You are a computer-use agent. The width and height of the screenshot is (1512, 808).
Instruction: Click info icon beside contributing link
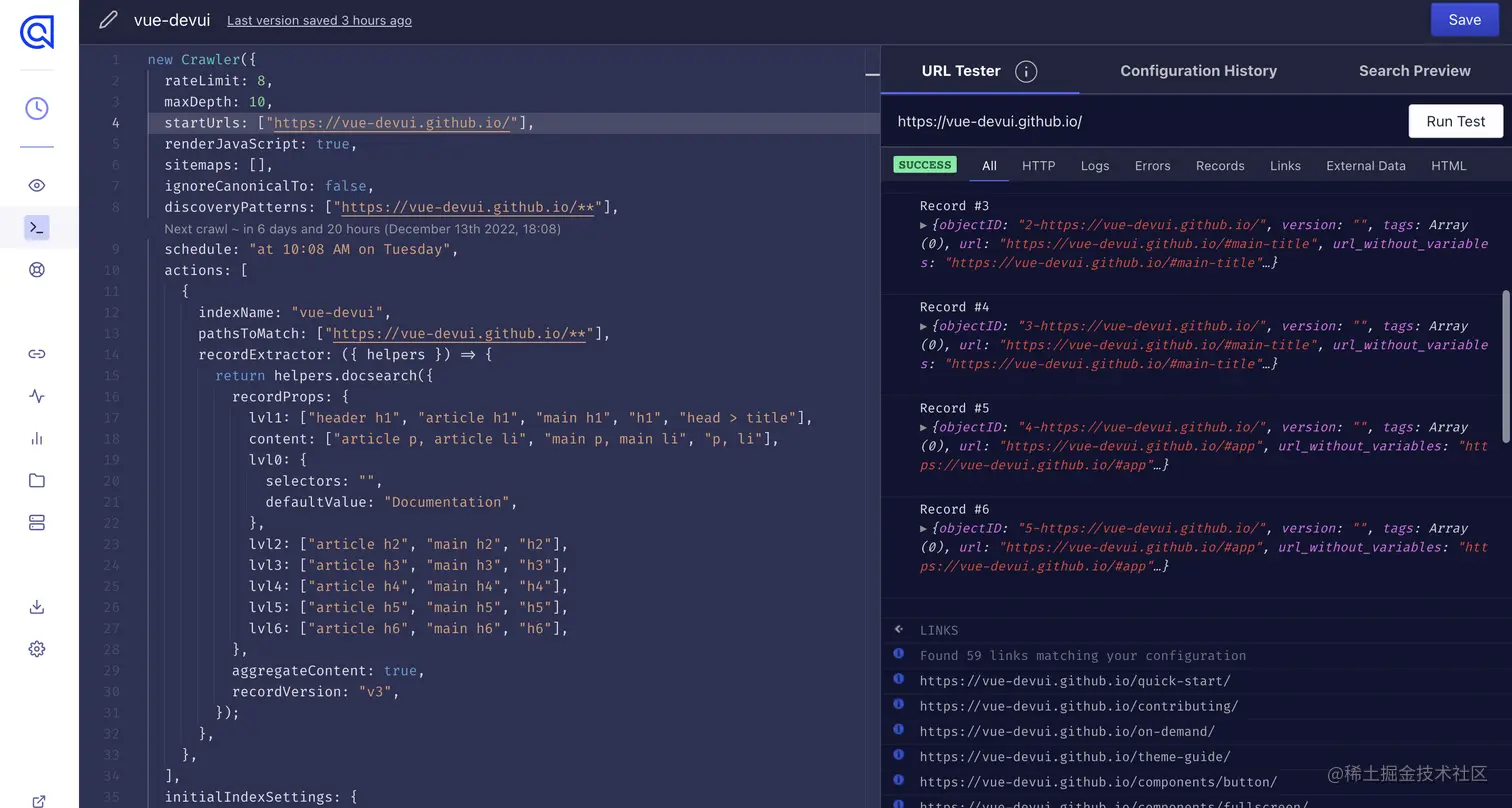[x=899, y=705]
